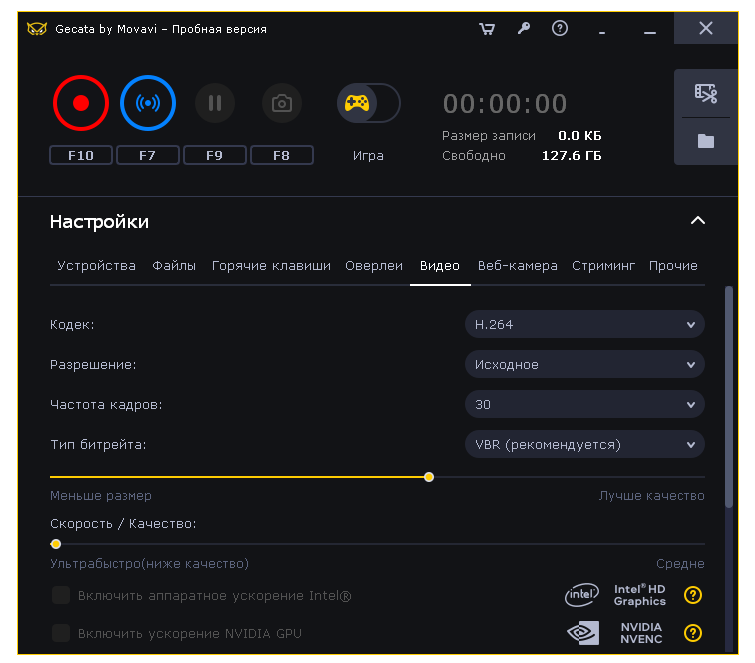Click the 127.6 ГБ free space value
Screen dimensions: 755x663
(x=572, y=156)
